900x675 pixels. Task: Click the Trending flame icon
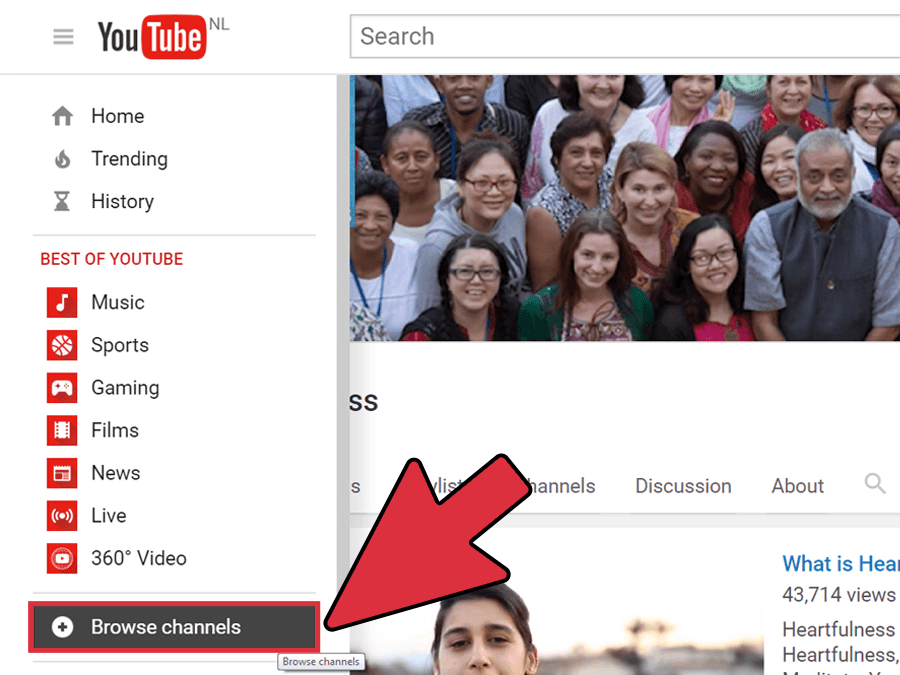[x=63, y=159]
